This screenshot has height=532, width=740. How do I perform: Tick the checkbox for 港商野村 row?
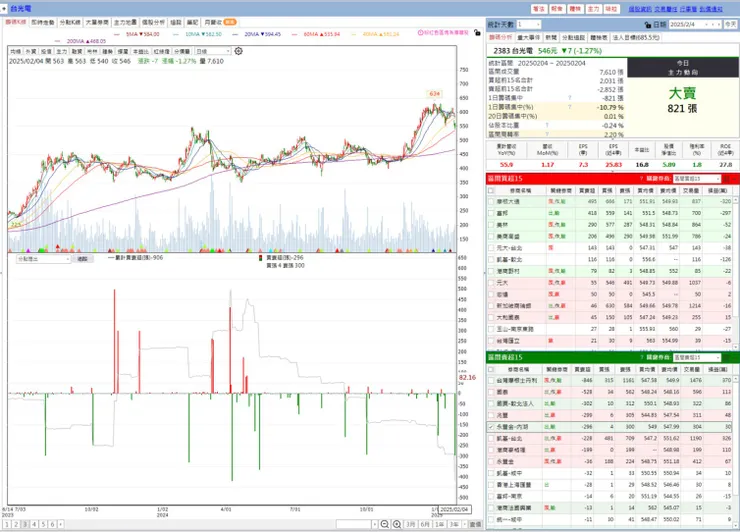pyautogui.click(x=491, y=271)
